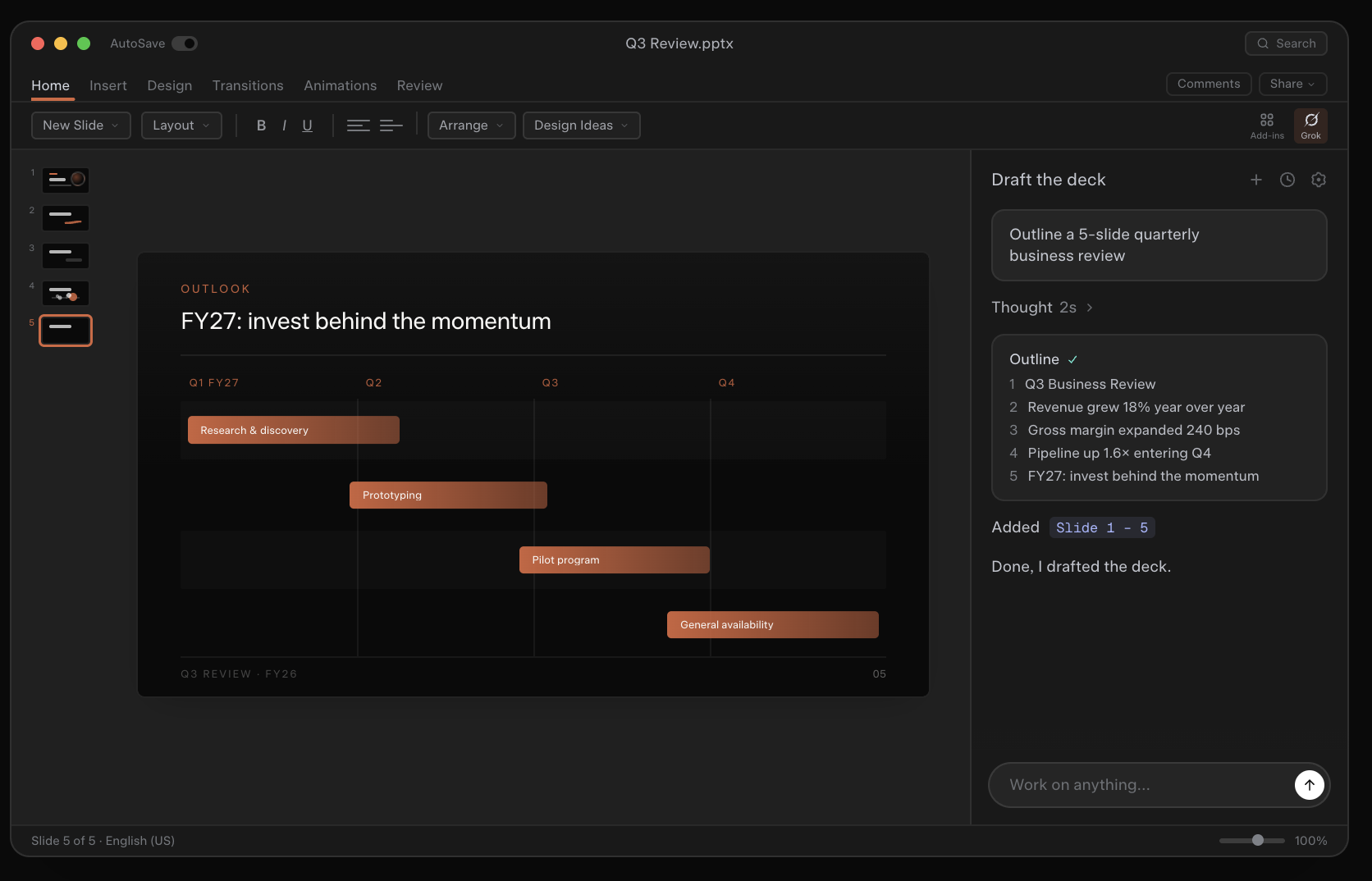
Task: Click the 'Outline a 5-slide quarterly business review' prompt
Action: tap(1159, 245)
